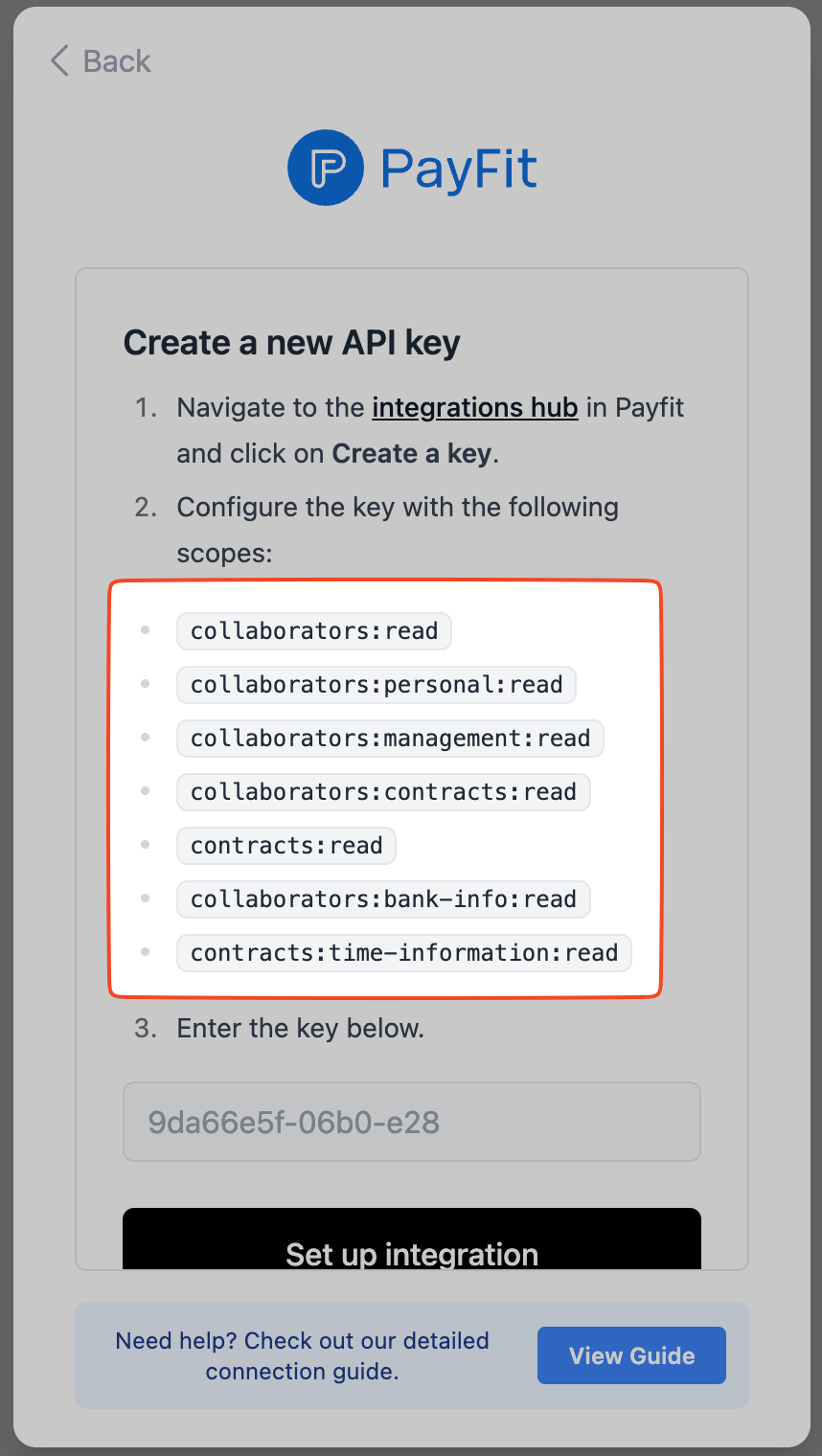Select the collaborators:personal:read scope chip
This screenshot has width=822, height=1456.
[376, 685]
